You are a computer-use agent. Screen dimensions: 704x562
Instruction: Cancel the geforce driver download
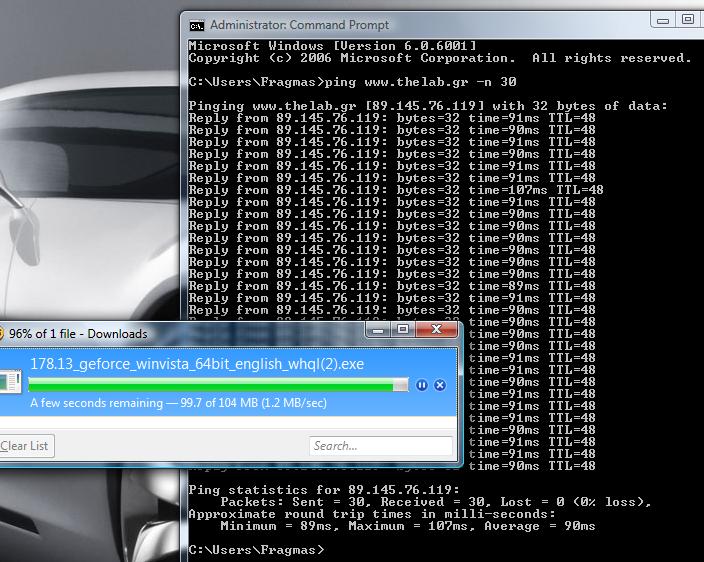click(440, 385)
